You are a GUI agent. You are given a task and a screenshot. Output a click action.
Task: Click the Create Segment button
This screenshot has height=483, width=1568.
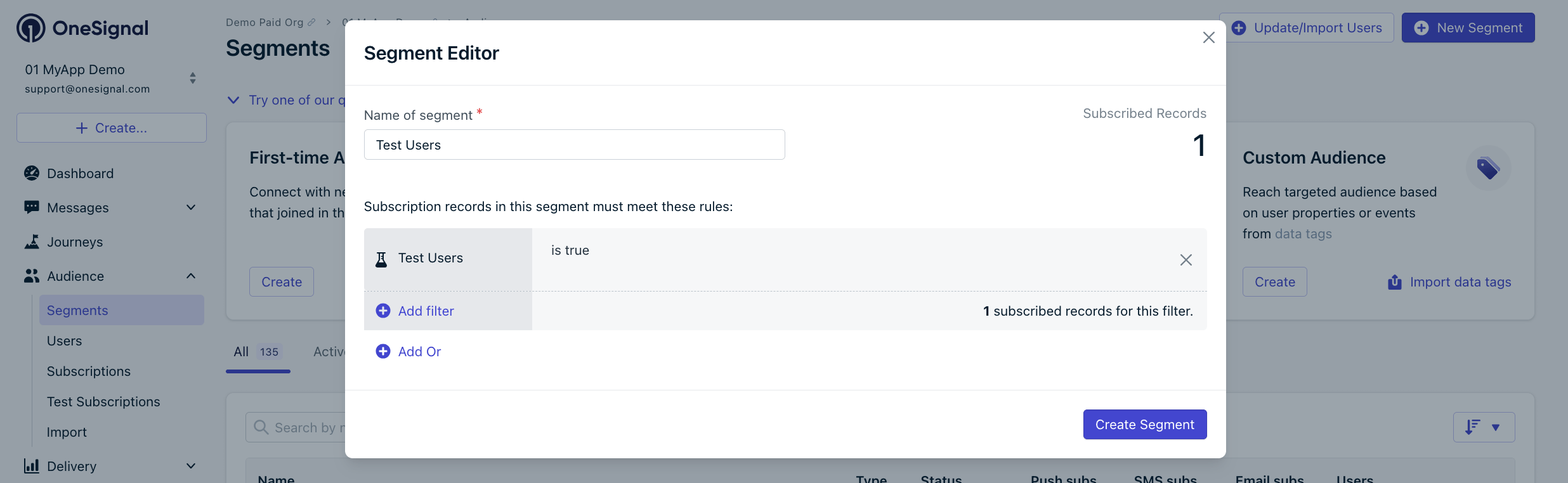point(1144,424)
